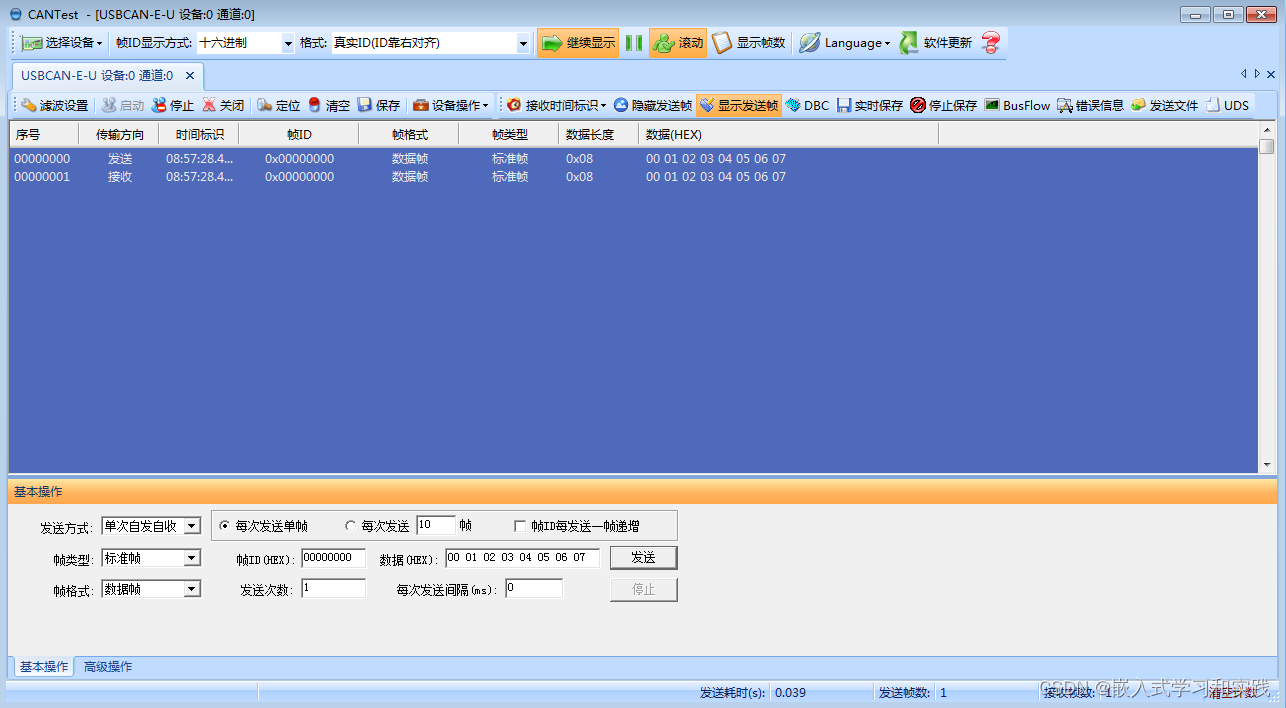The height and width of the screenshot is (708, 1286).
Task: Enable 滚动 auto-scrolling of frames
Action: tap(677, 42)
